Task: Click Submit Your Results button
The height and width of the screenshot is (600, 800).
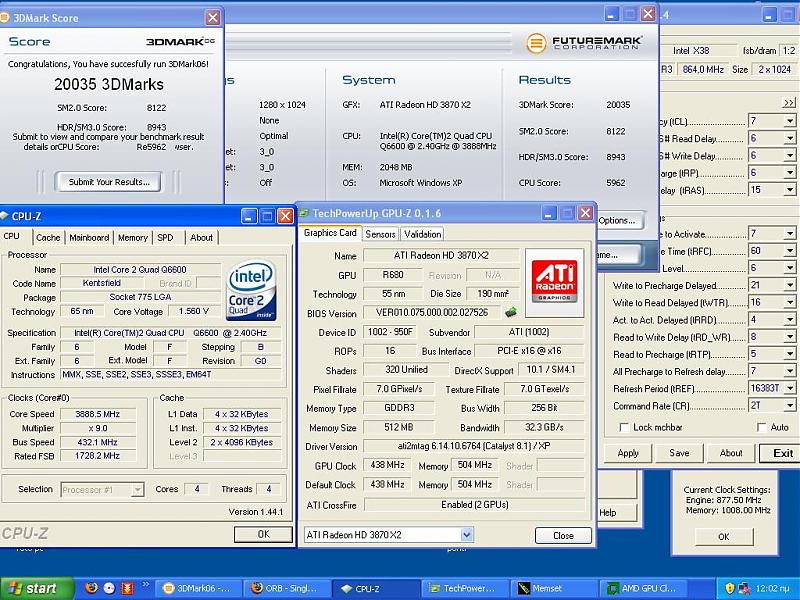Action: 109,182
